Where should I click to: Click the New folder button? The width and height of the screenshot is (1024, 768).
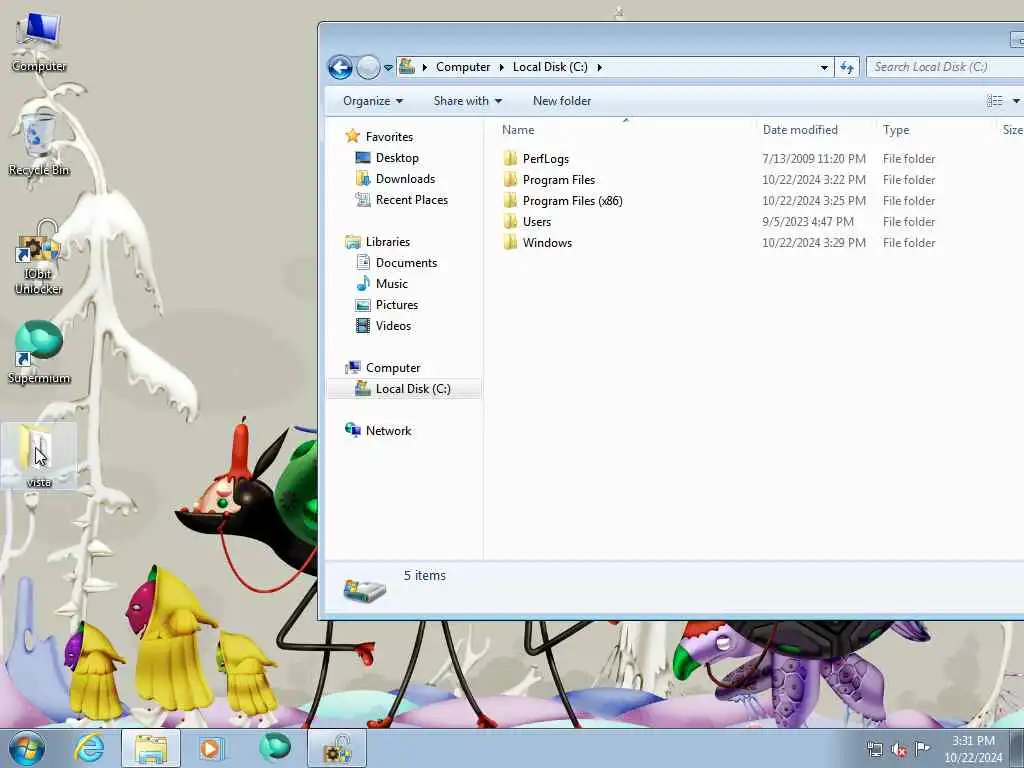(562, 101)
